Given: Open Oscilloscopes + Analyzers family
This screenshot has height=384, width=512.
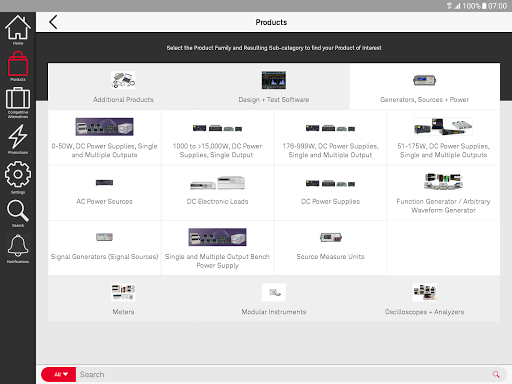Looking at the screenshot, I should [x=425, y=299].
